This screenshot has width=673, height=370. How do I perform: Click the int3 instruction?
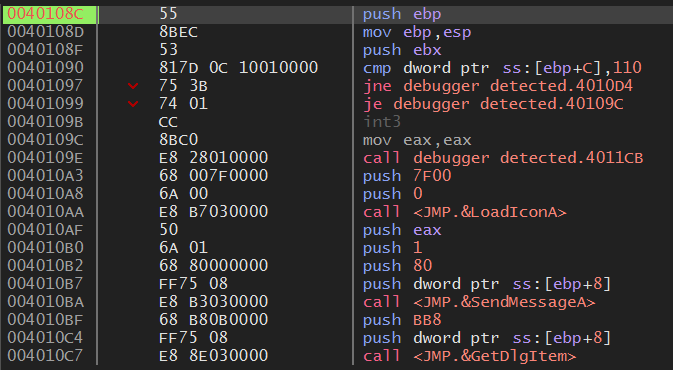[382, 122]
